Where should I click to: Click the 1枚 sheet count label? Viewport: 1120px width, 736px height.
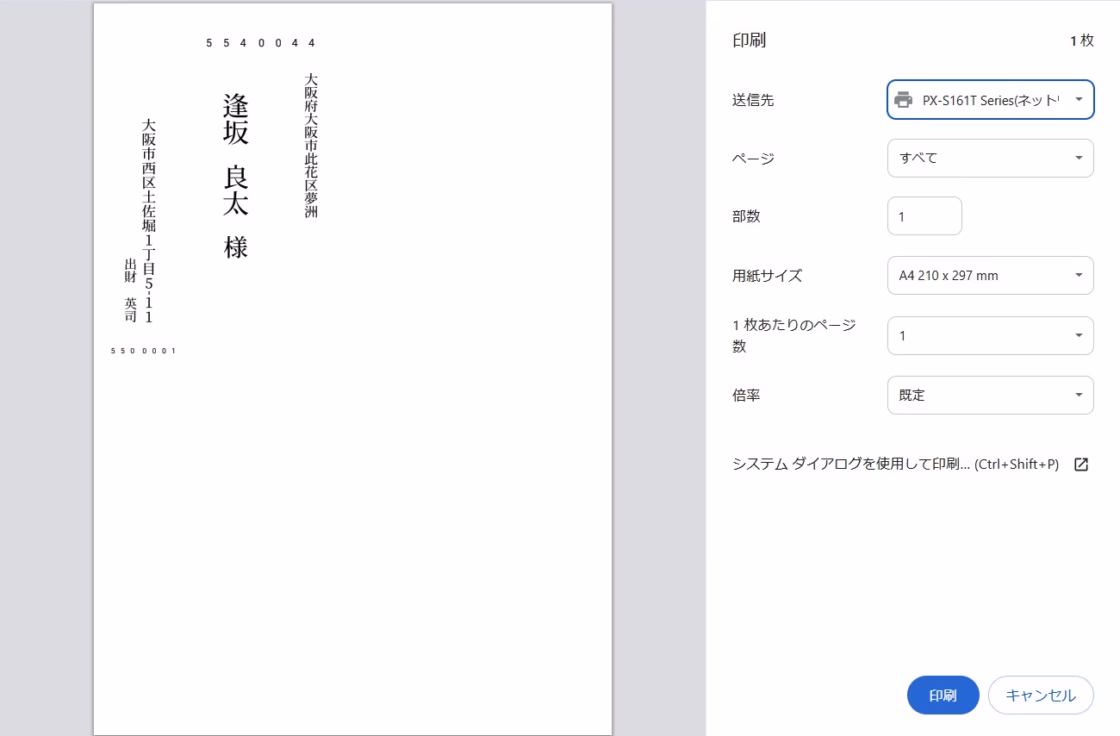tap(1081, 41)
